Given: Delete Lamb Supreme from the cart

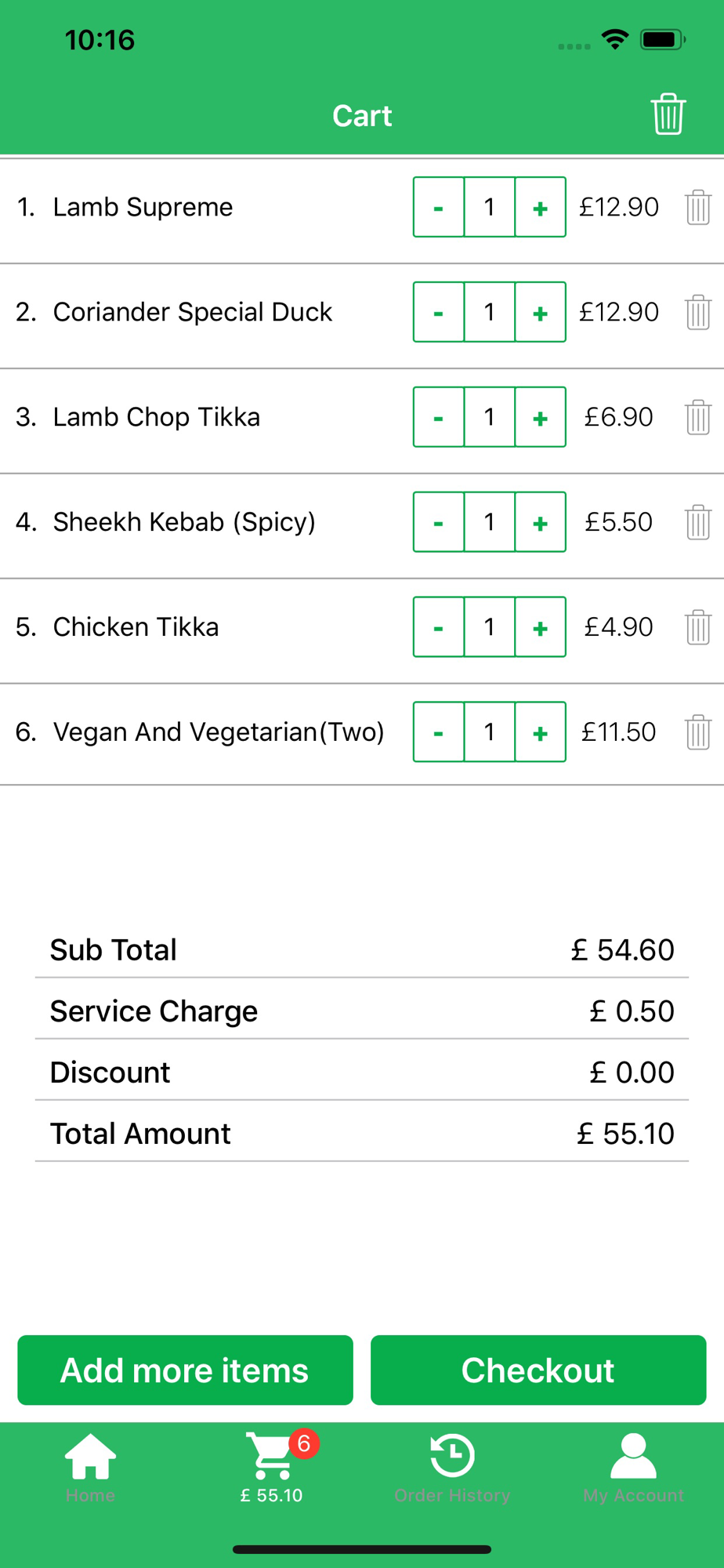Looking at the screenshot, I should point(697,207).
